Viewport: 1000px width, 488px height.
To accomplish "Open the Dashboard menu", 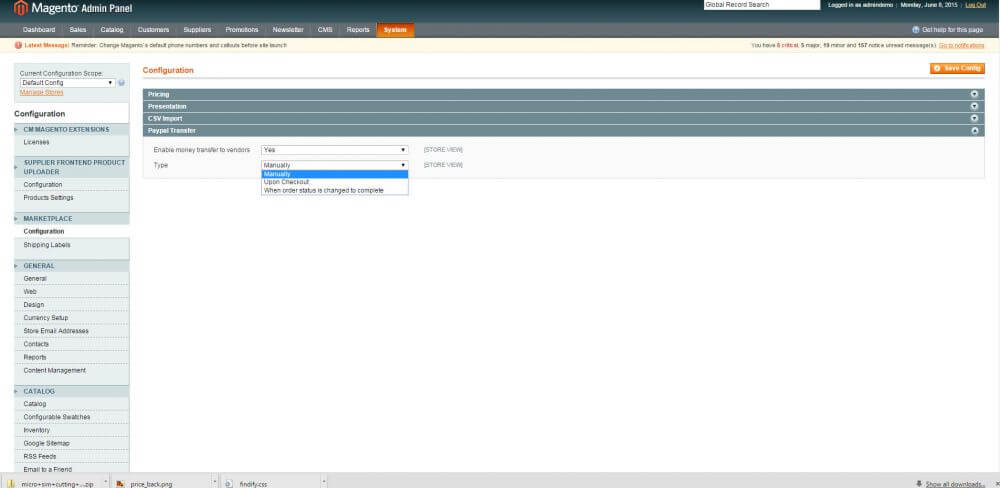I will [39, 30].
